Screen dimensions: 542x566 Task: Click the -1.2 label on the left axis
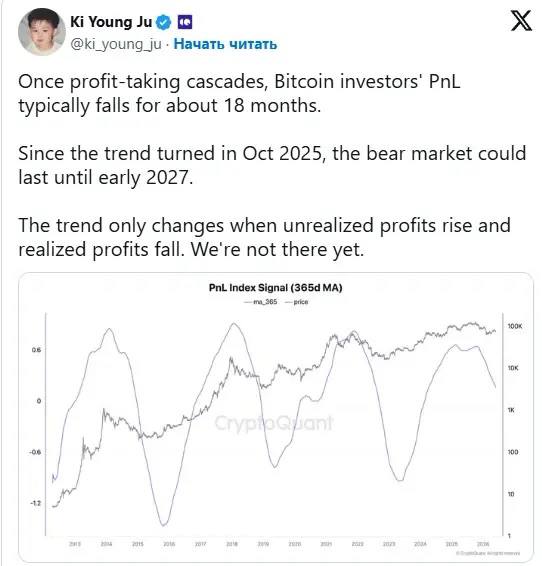pyautogui.click(x=36, y=503)
